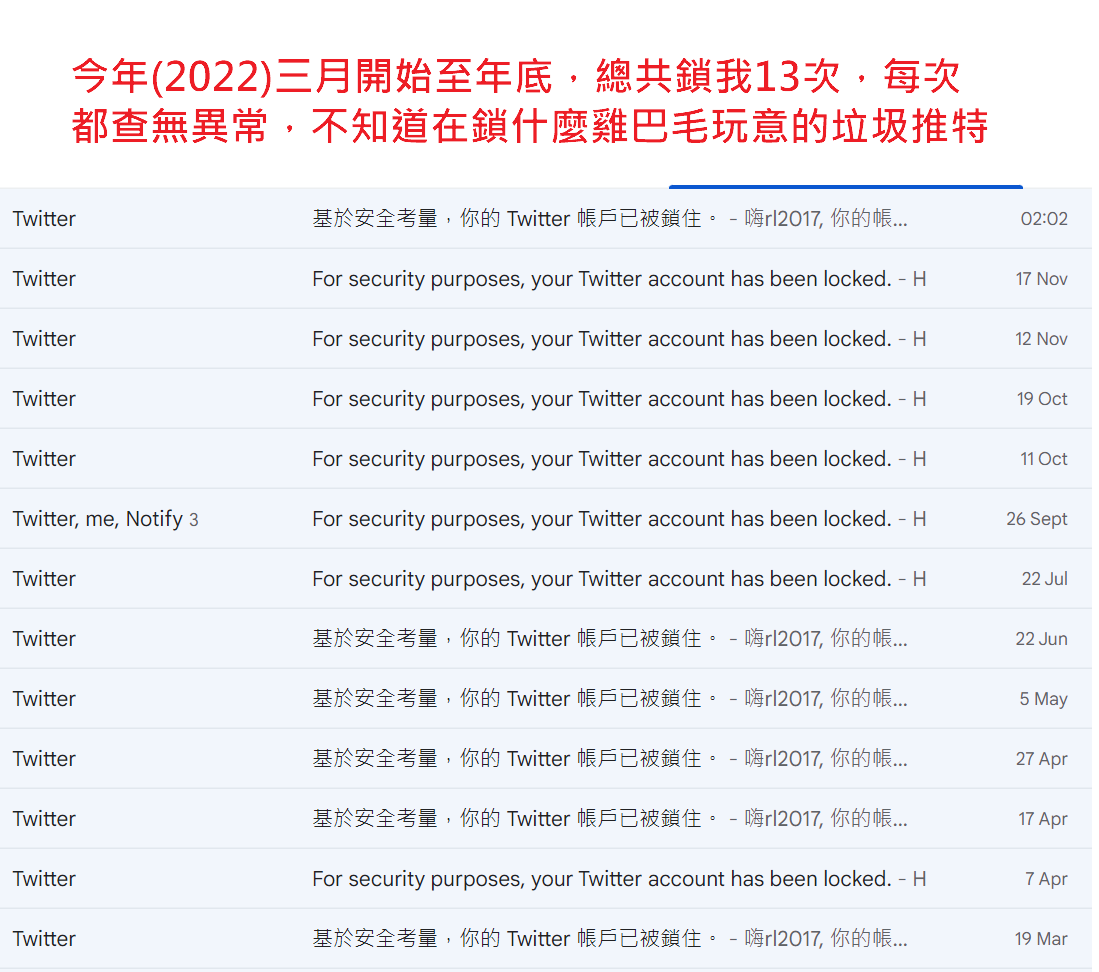Open the Twitter email dated 19 Oct
1099x972 pixels.
pyautogui.click(x=546, y=399)
